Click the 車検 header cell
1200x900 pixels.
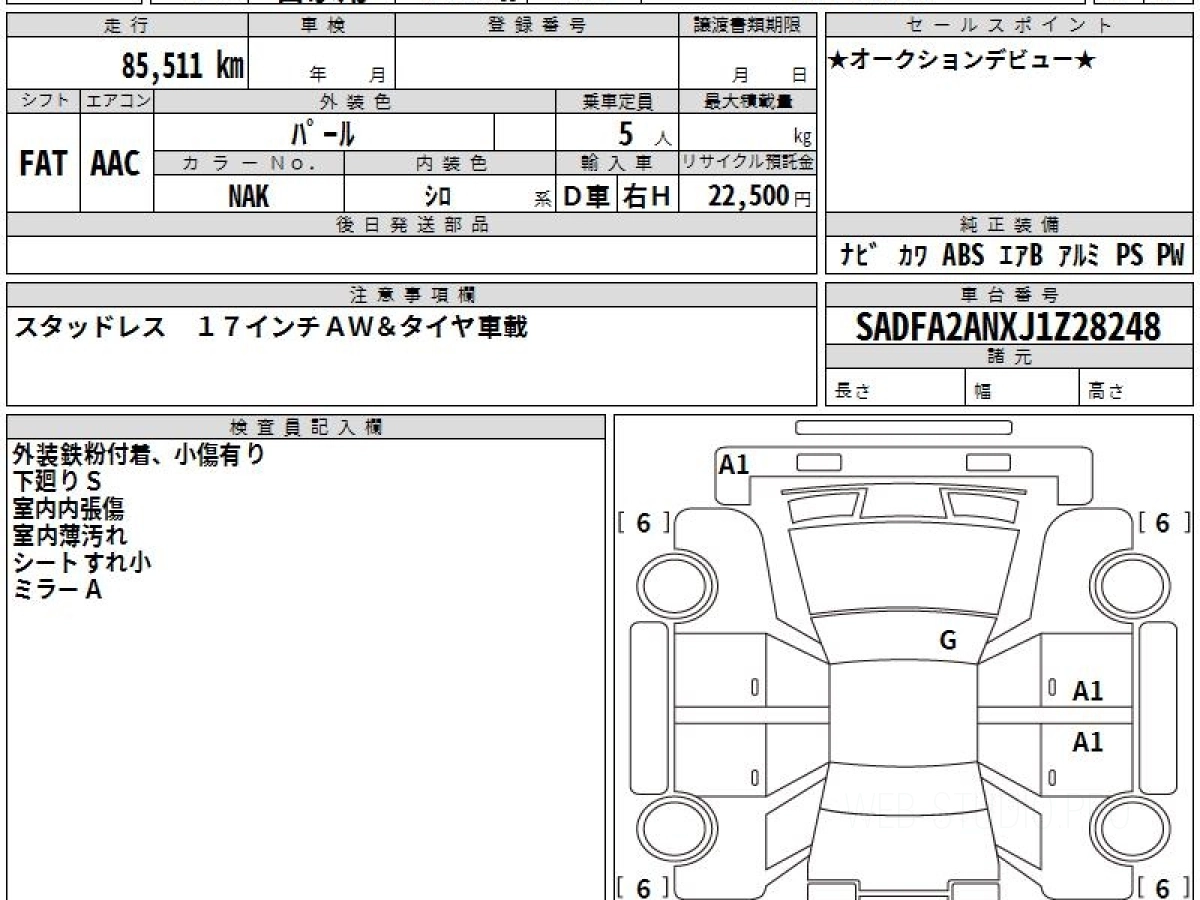(322, 26)
